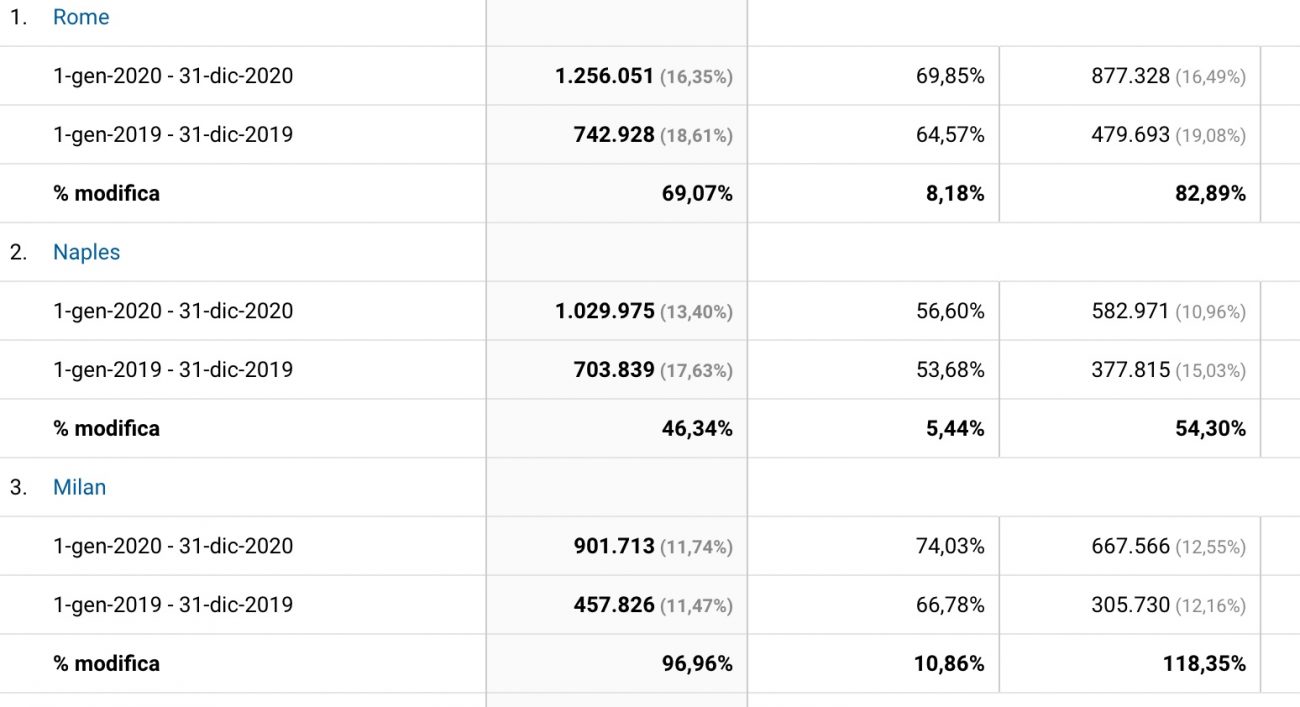Select the 46,34% change value for Naples

pyautogui.click(x=697, y=429)
